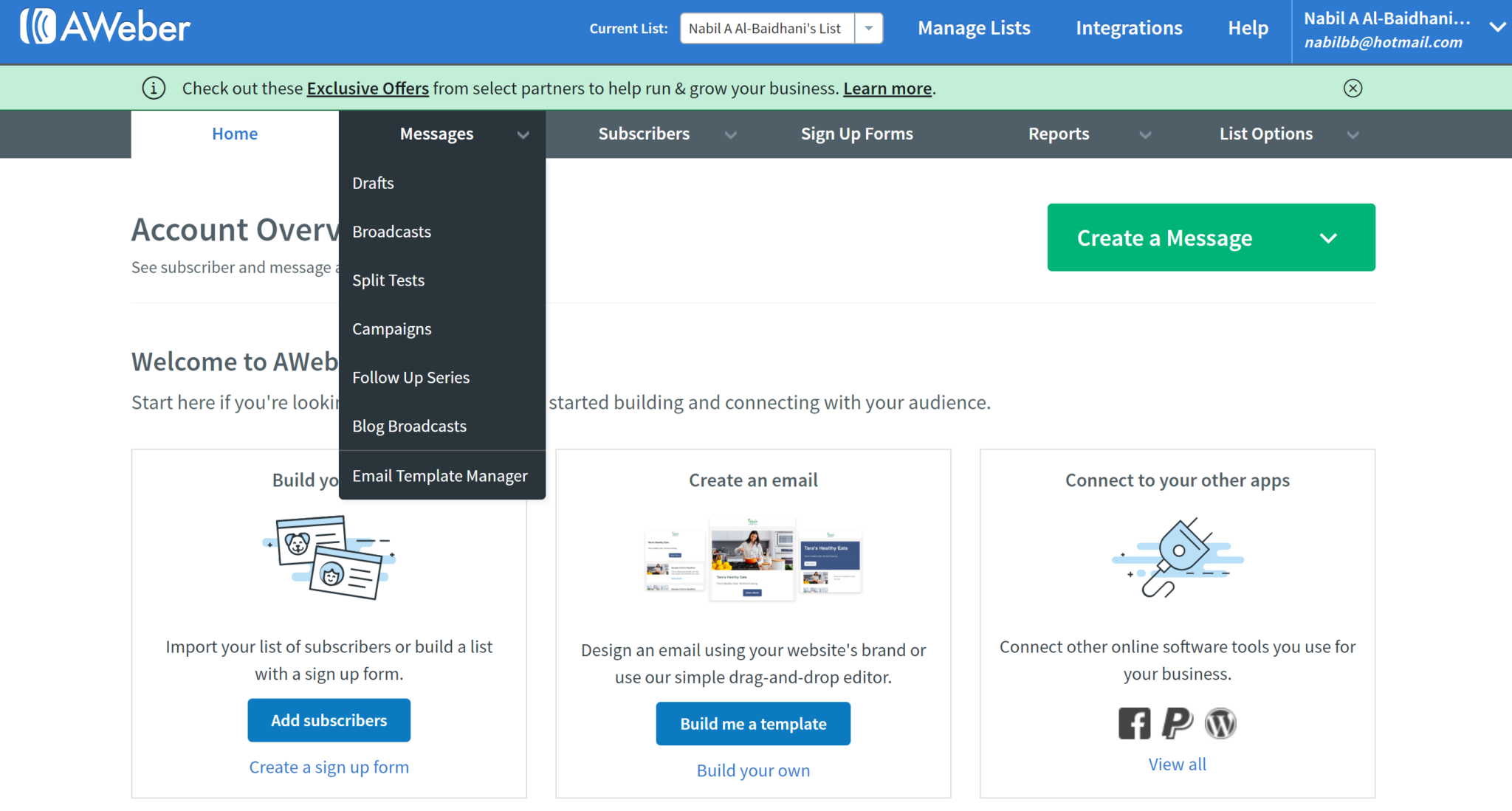Open the Current List dropdown arrow
1512x811 pixels.
pyautogui.click(x=869, y=28)
